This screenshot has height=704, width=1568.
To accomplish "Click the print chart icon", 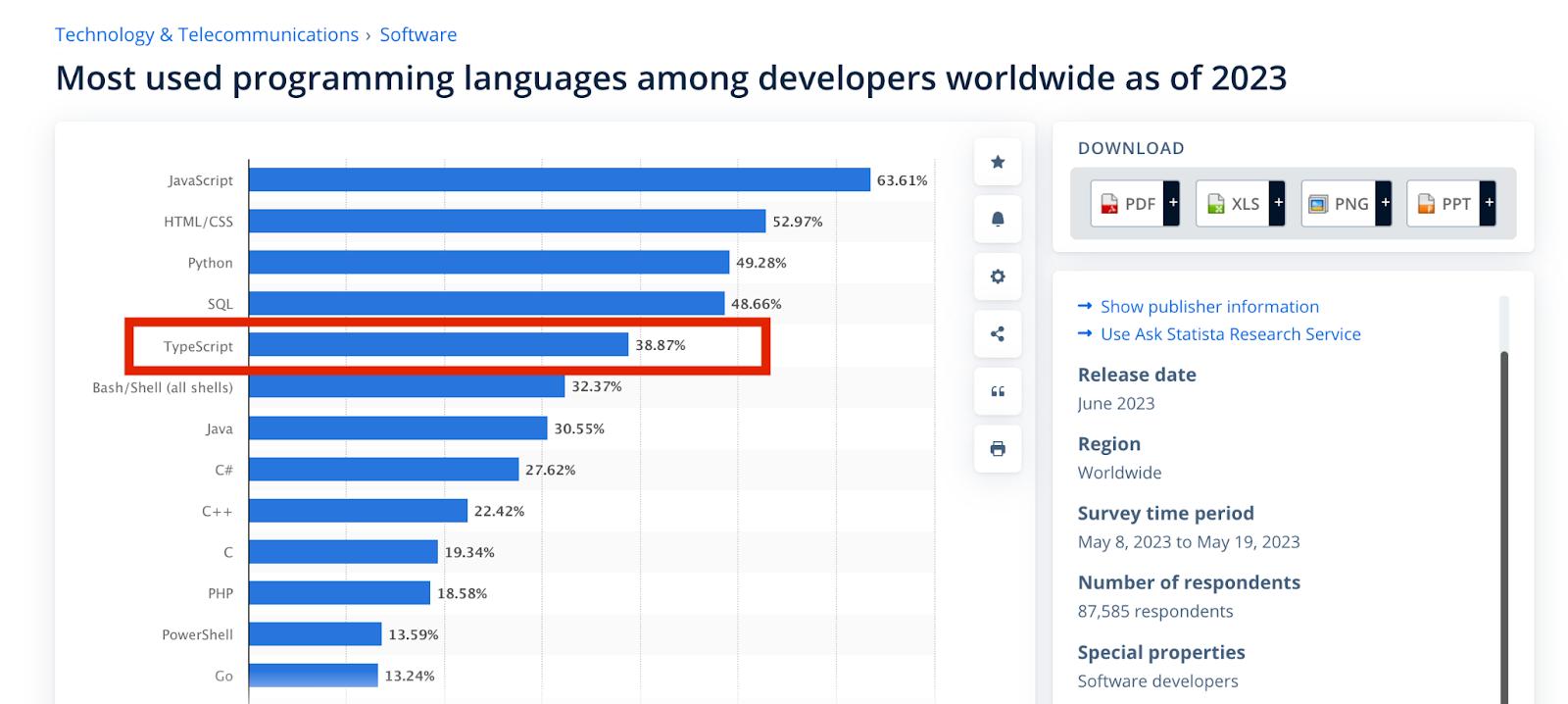I will point(998,449).
